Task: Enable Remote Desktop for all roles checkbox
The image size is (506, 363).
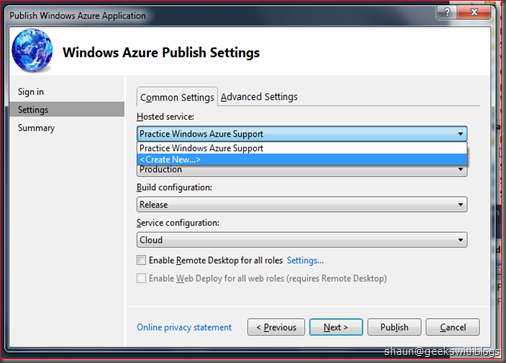Action: 141,260
